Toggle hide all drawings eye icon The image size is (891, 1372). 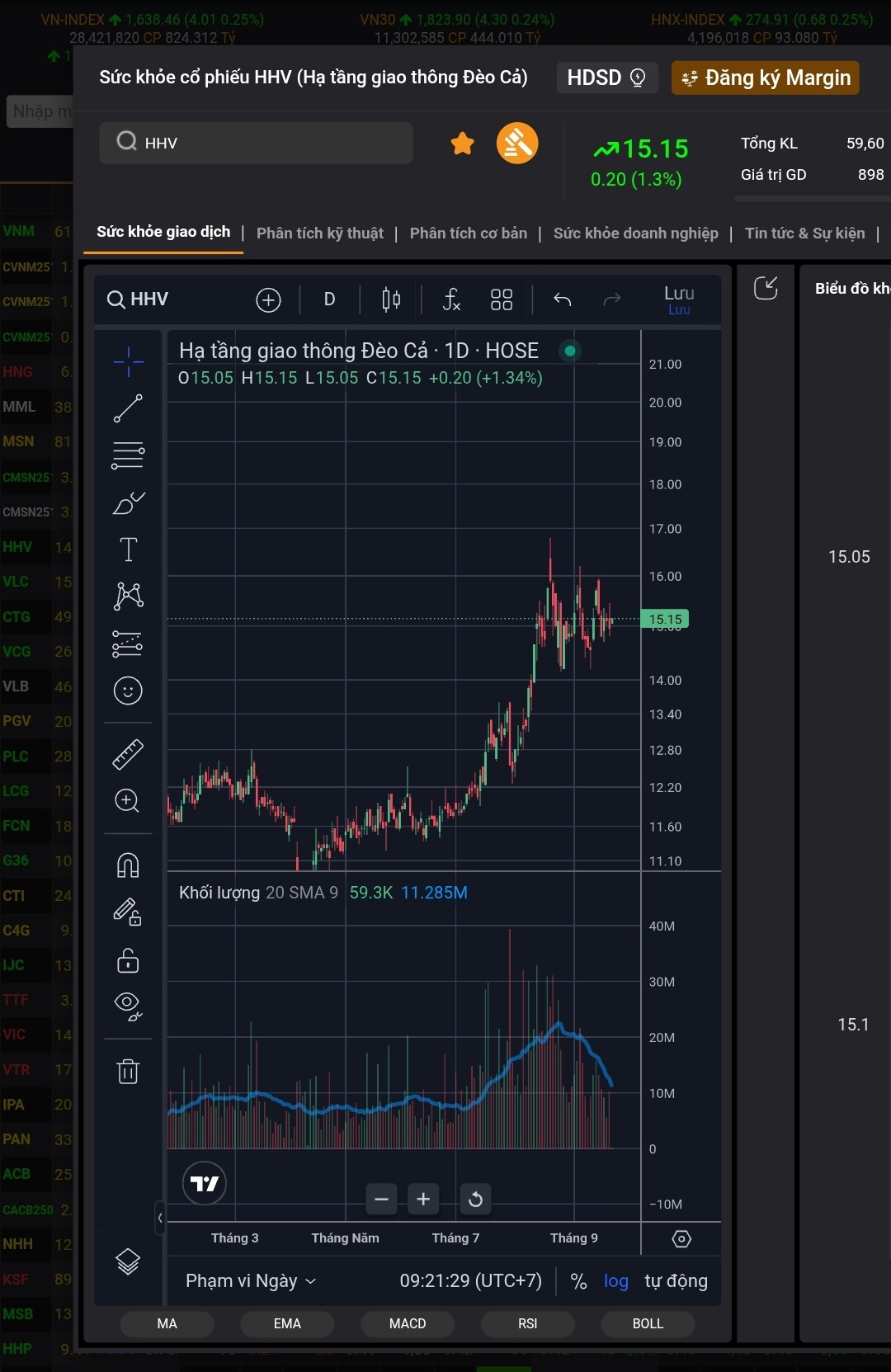click(x=128, y=1005)
